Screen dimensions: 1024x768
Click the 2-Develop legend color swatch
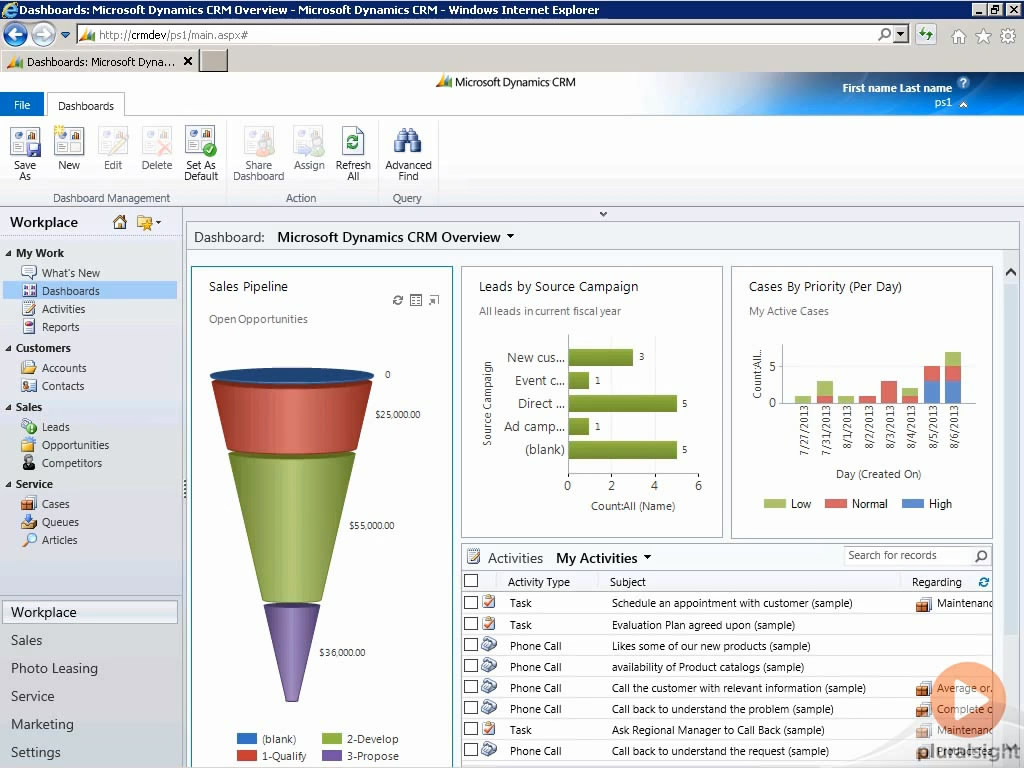332,739
